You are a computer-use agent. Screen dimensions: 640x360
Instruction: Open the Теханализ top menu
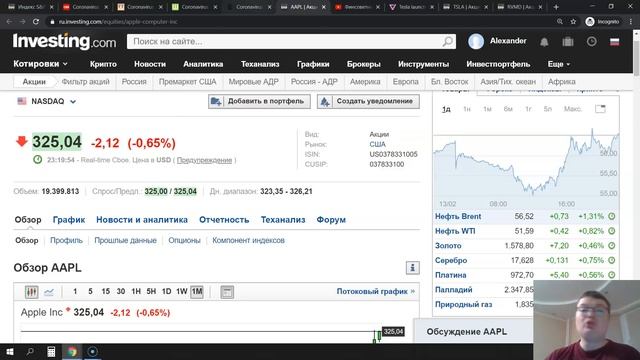pyautogui.click(x=260, y=64)
